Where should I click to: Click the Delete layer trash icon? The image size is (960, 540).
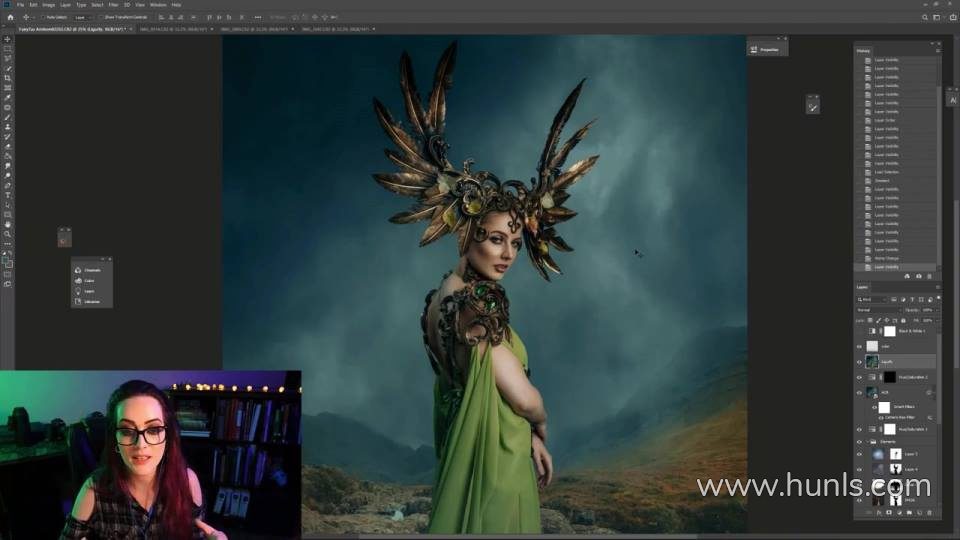929,513
